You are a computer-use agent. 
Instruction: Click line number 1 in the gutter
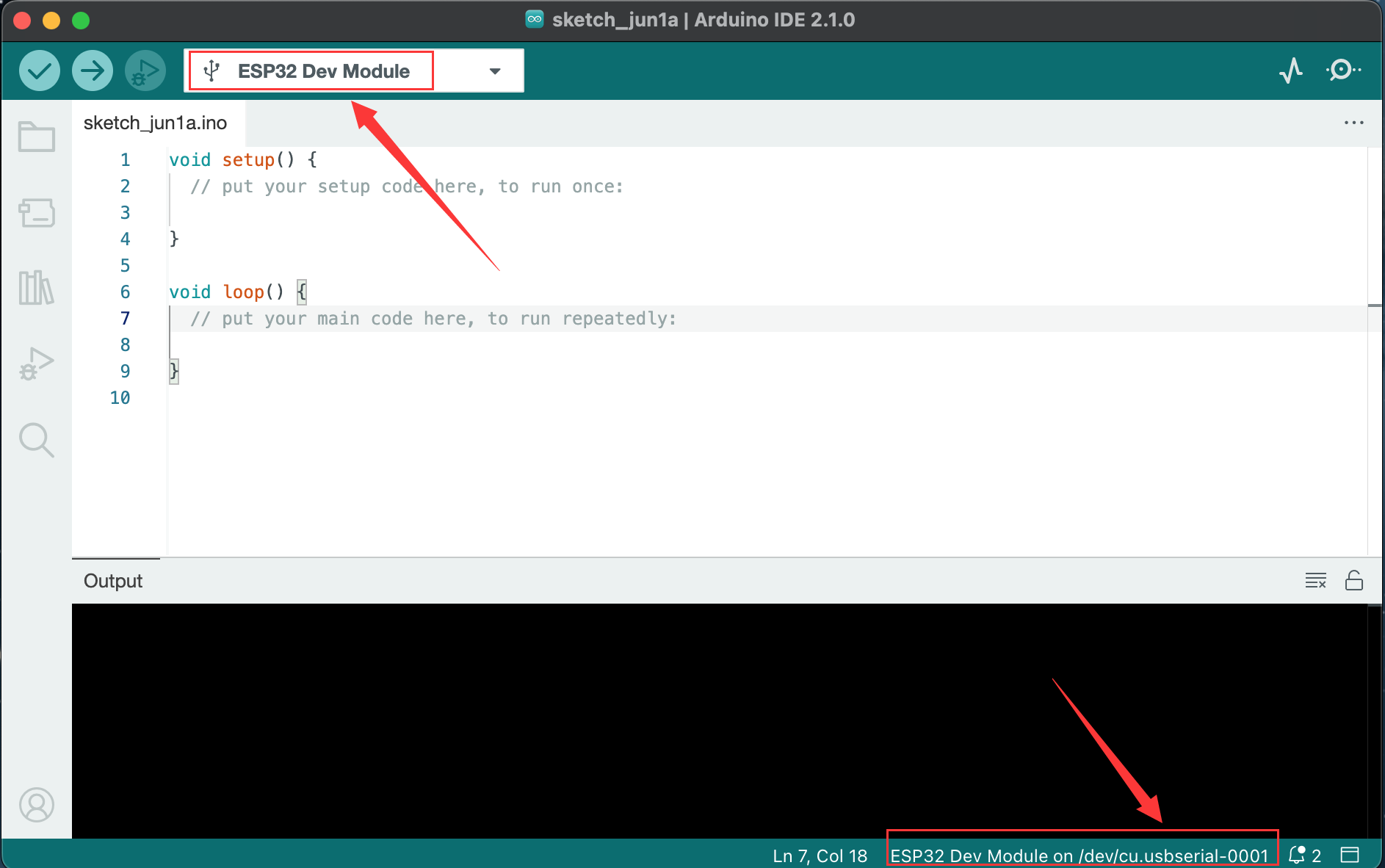126,160
